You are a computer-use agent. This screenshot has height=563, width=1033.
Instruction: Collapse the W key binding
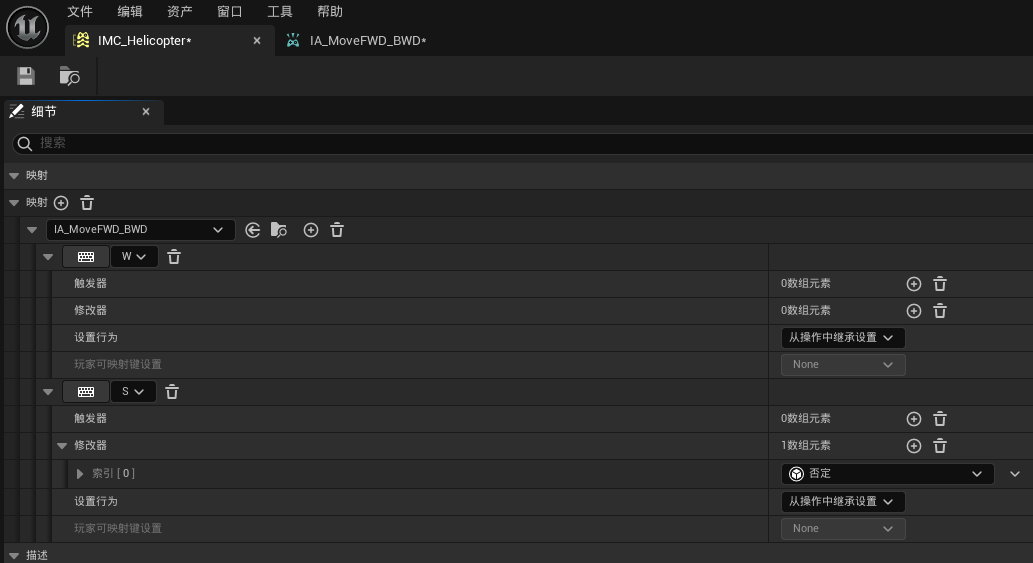point(48,257)
